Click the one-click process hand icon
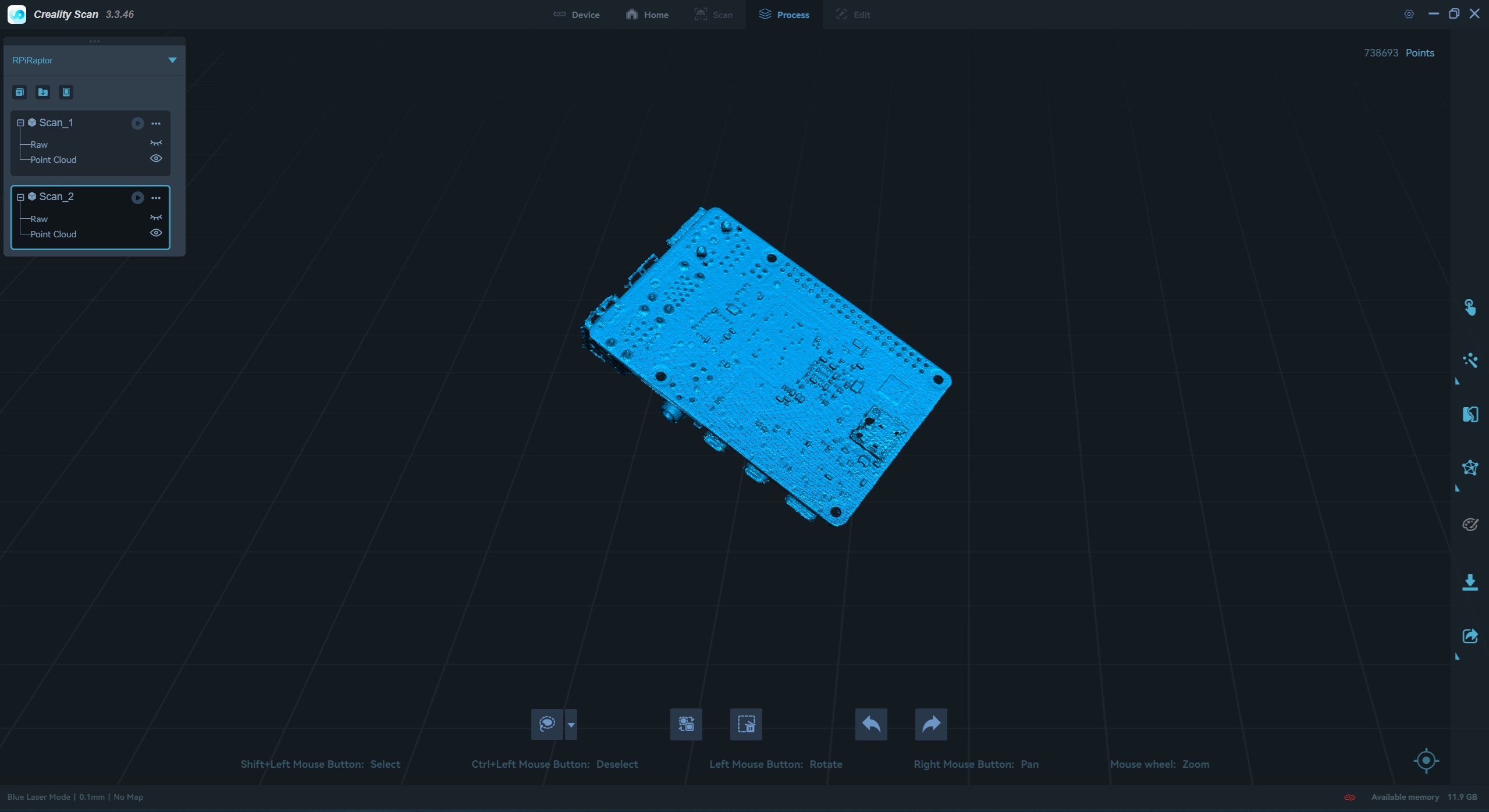 coord(1470,307)
